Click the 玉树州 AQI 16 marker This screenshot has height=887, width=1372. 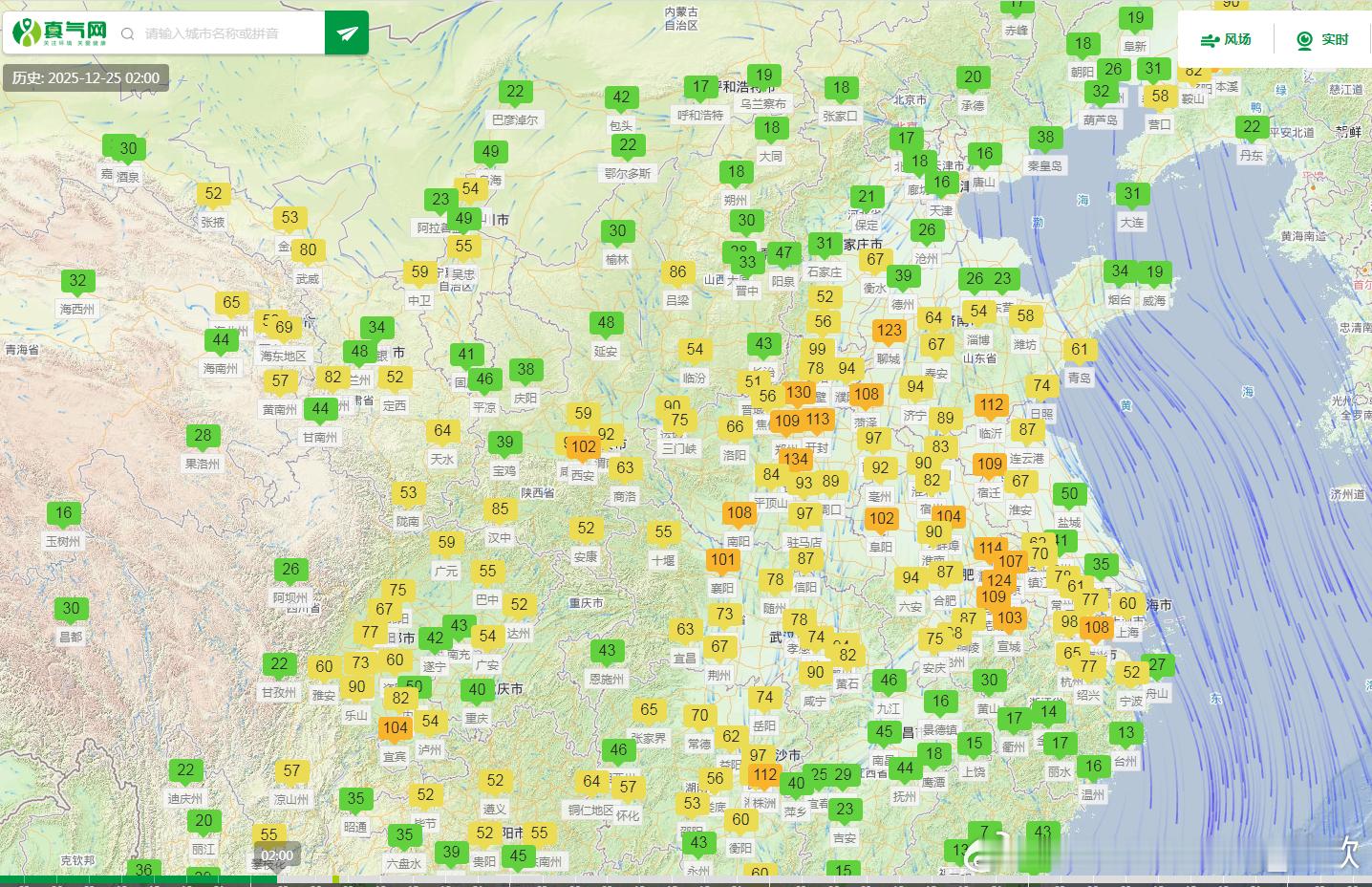coord(63,514)
